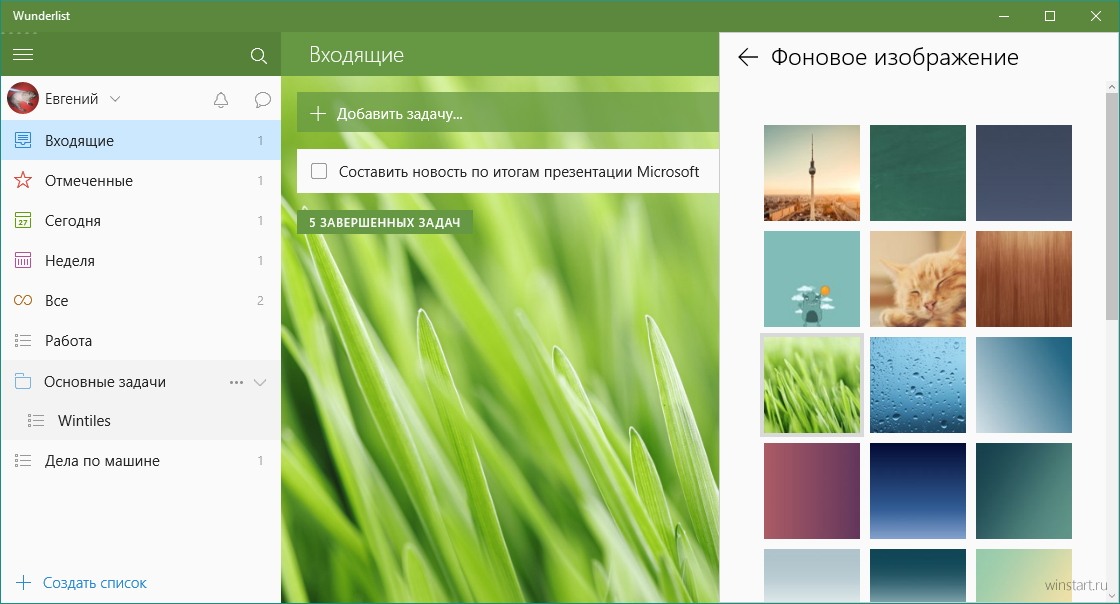Open the Основные задачи options ellipsis
1120x604 pixels.
coord(236,383)
